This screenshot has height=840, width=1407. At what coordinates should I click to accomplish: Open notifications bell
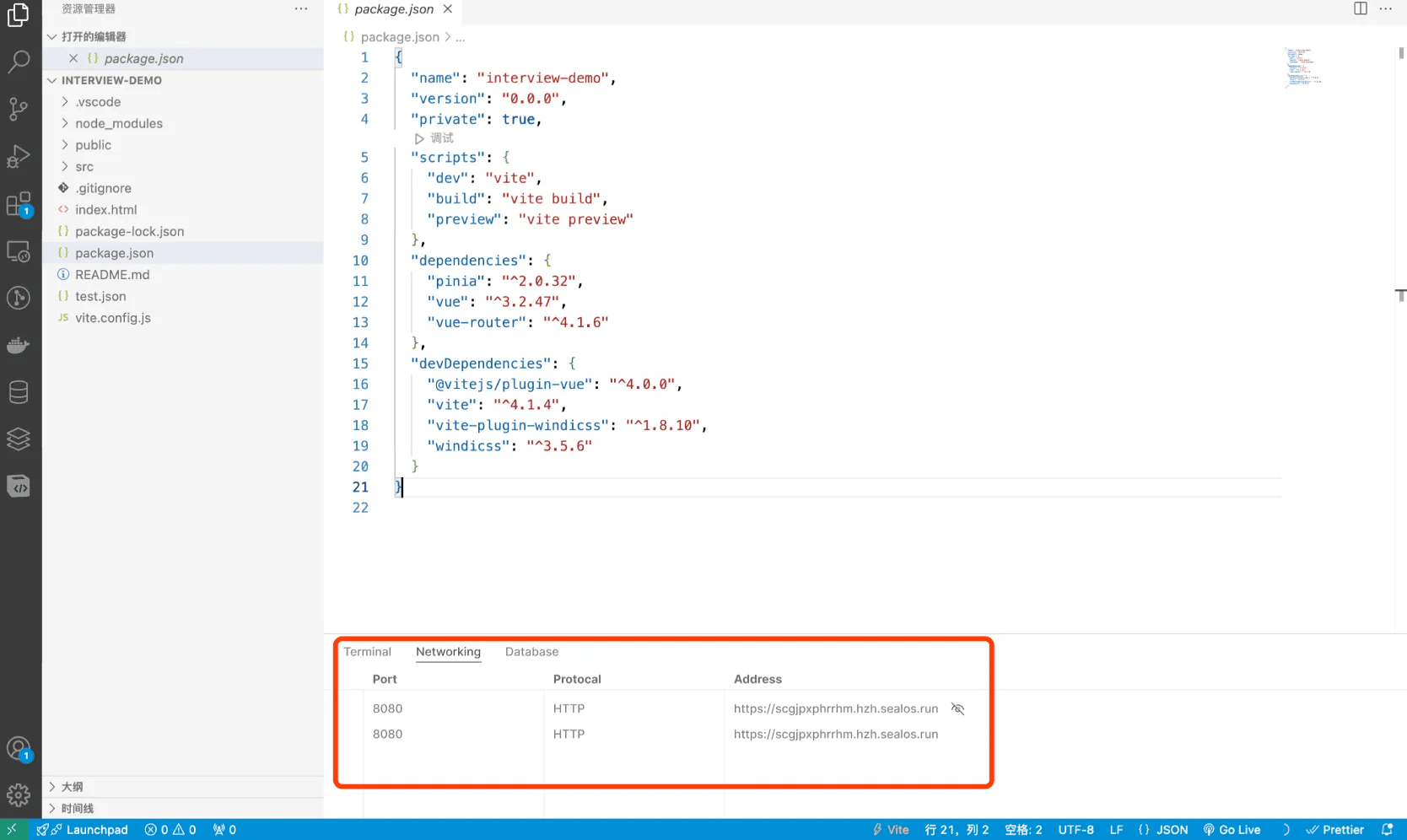tap(1387, 830)
